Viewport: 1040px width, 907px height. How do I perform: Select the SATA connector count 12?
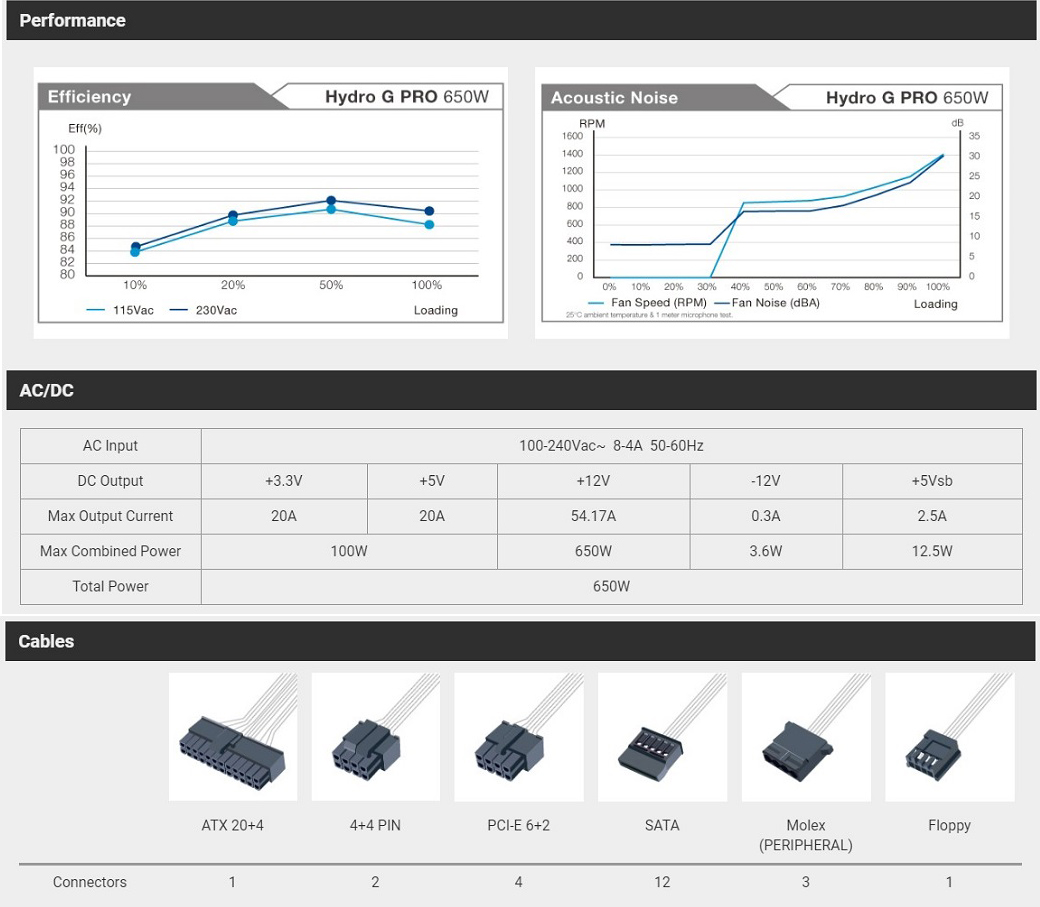coord(662,882)
